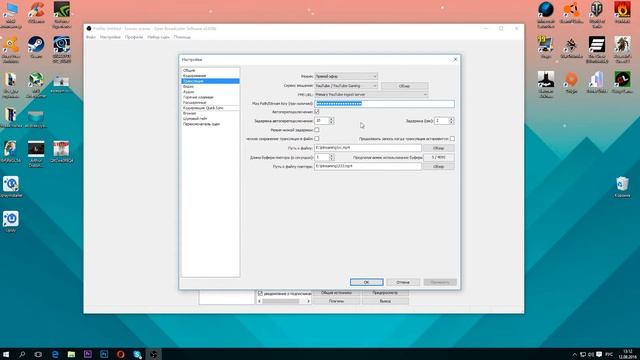Switch to Adobe Photoshop in the taskbar
This screenshot has height=360, width=640.
[x=104, y=354]
